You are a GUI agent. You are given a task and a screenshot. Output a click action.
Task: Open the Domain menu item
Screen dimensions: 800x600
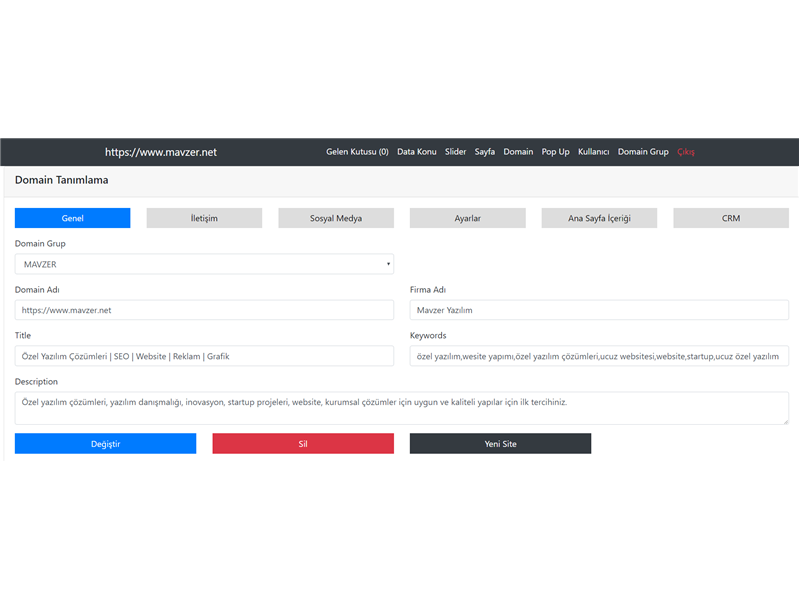(x=518, y=152)
